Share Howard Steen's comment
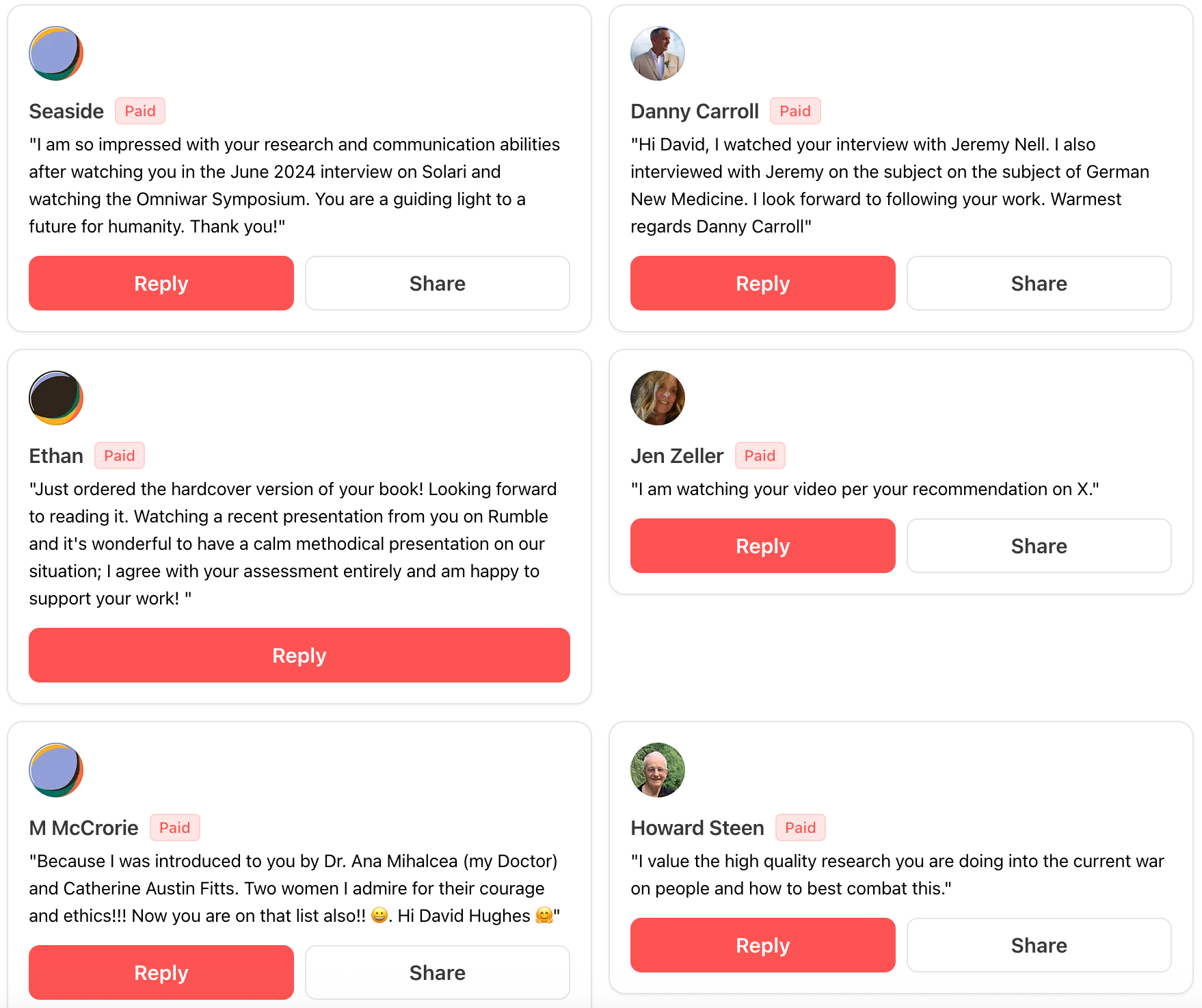Screen dimensions: 1202x1008 point(1039,945)
